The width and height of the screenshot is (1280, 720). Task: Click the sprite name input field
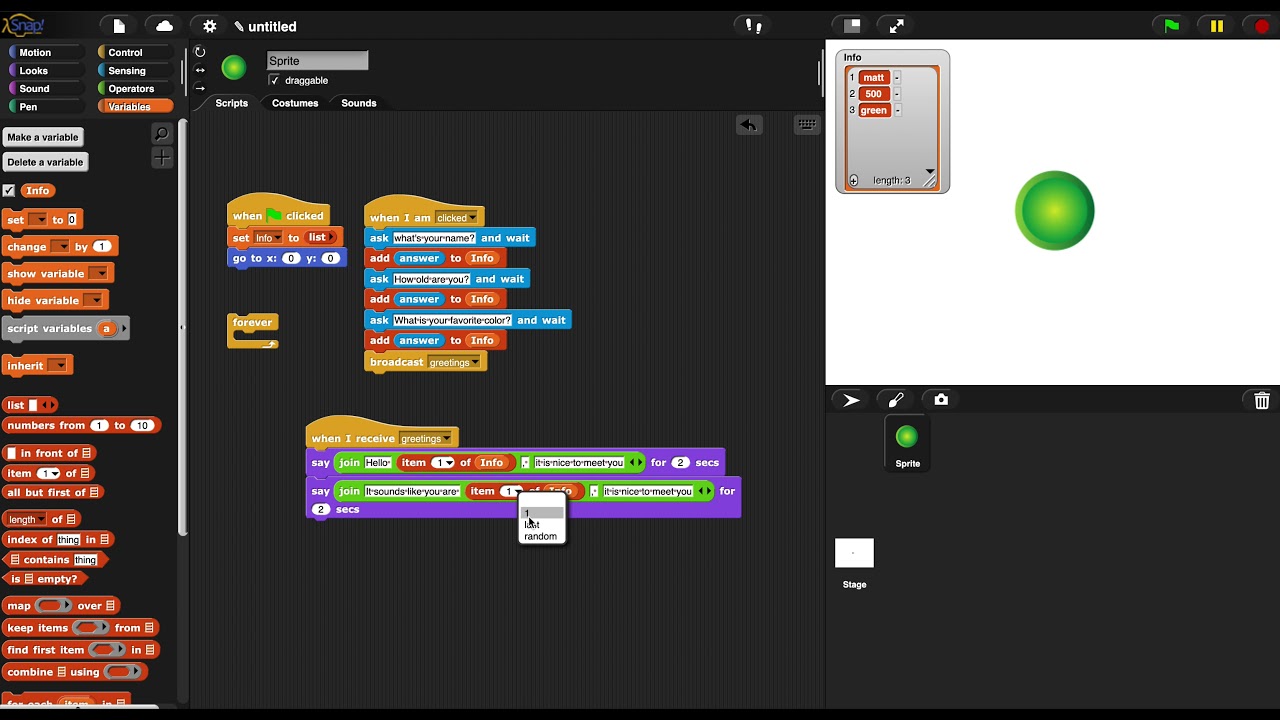318,61
